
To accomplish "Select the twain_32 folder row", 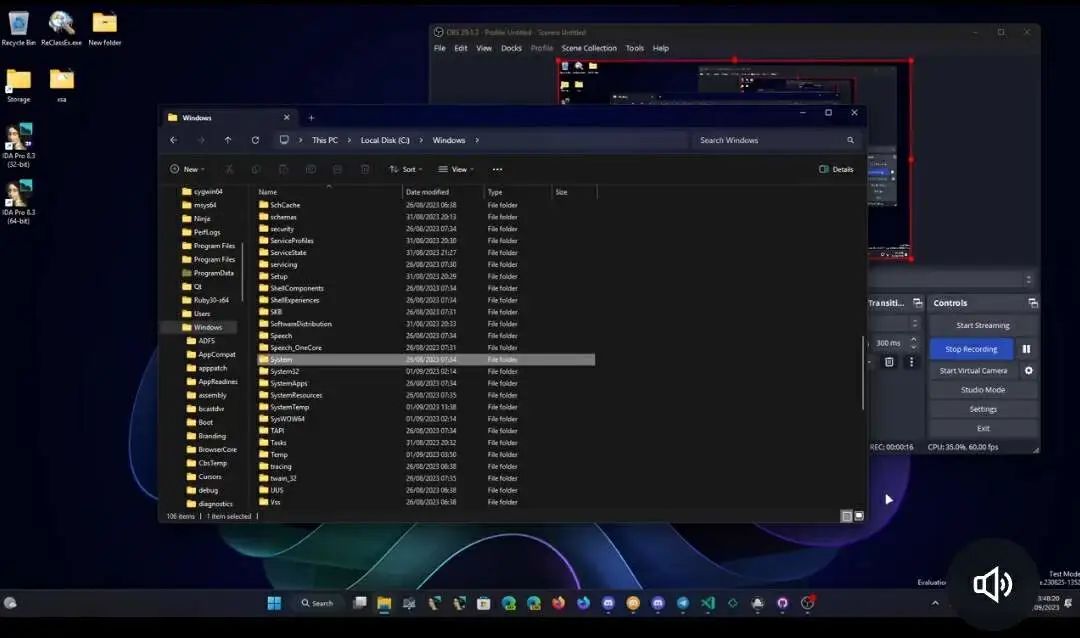I will [x=426, y=478].
